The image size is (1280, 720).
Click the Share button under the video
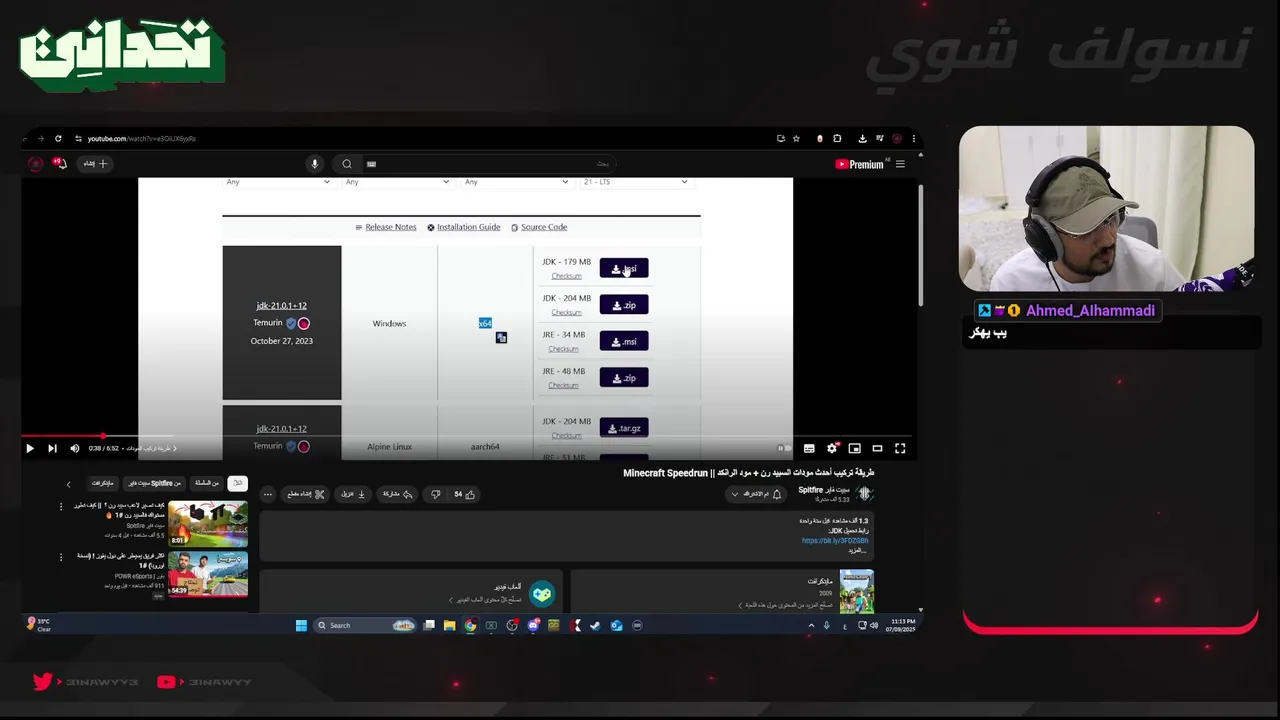coord(397,494)
